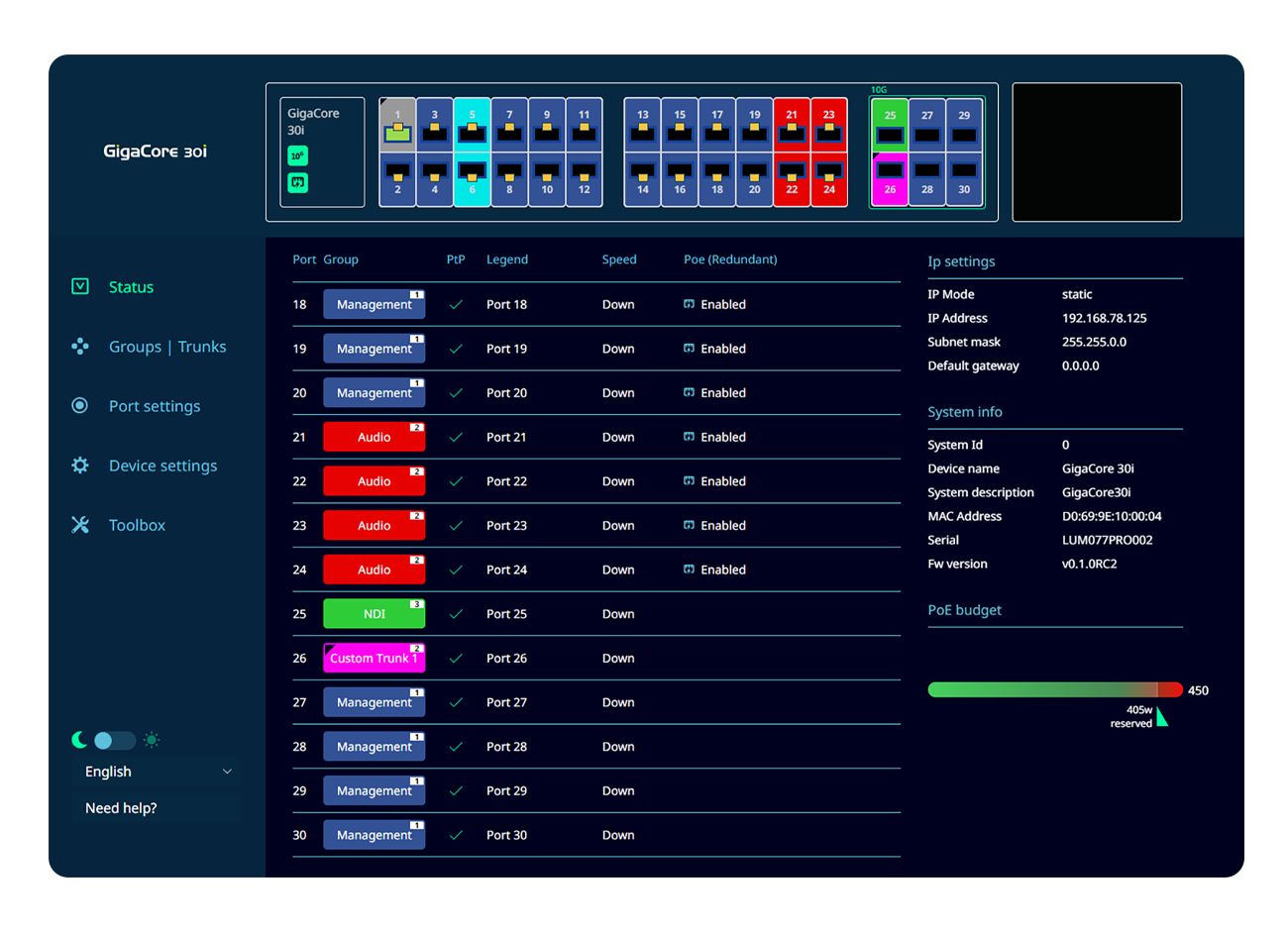Select port 1 in the switch diagram

click(x=397, y=125)
